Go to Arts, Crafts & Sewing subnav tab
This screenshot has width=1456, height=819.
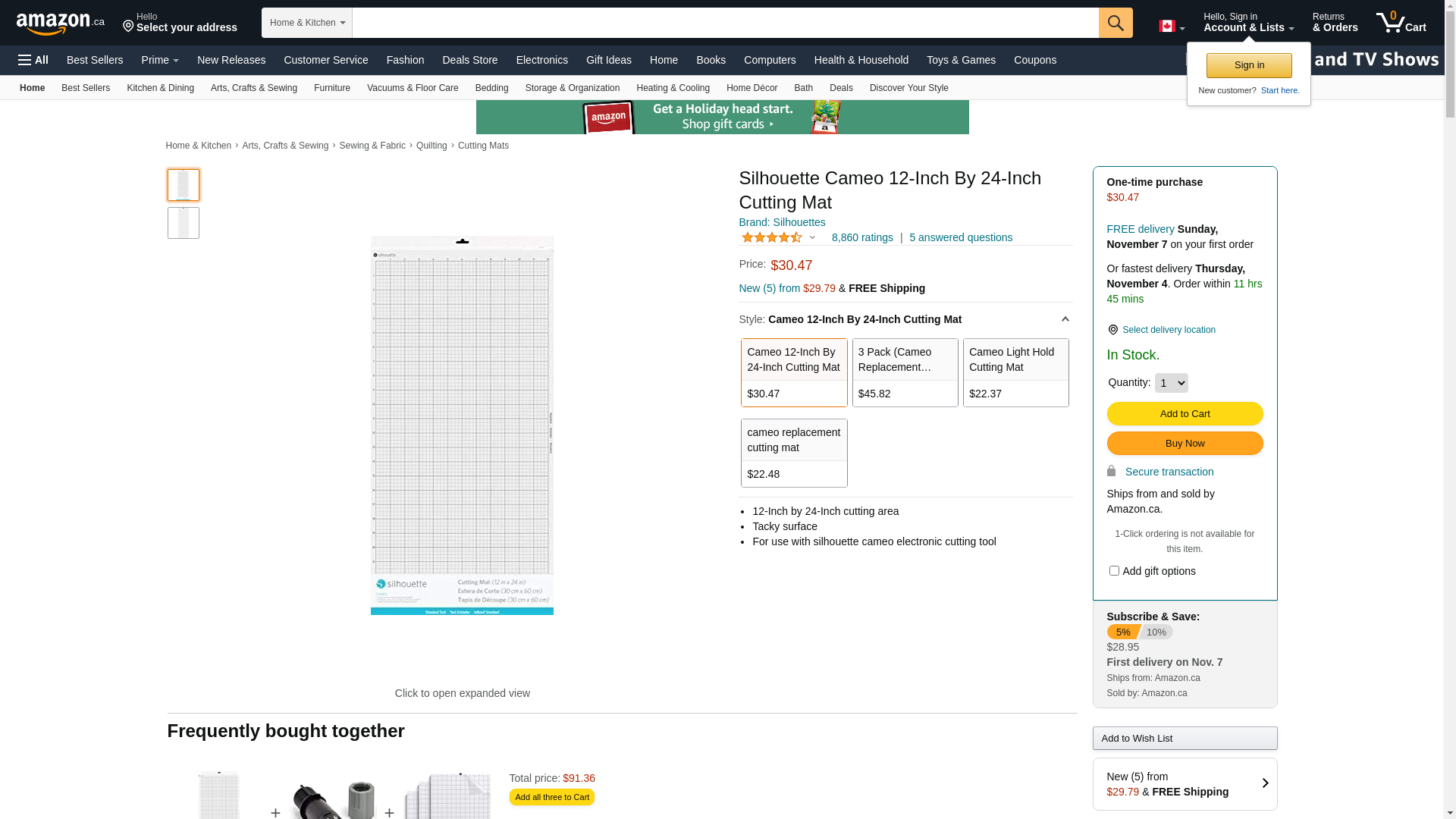point(253,88)
